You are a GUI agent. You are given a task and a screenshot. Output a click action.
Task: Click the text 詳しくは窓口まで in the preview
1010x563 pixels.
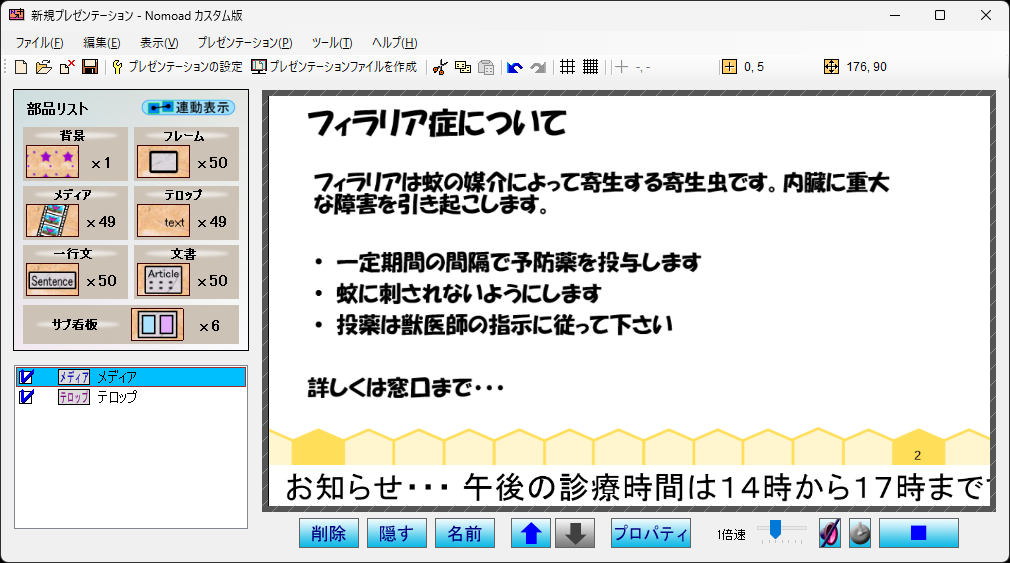coord(390,388)
